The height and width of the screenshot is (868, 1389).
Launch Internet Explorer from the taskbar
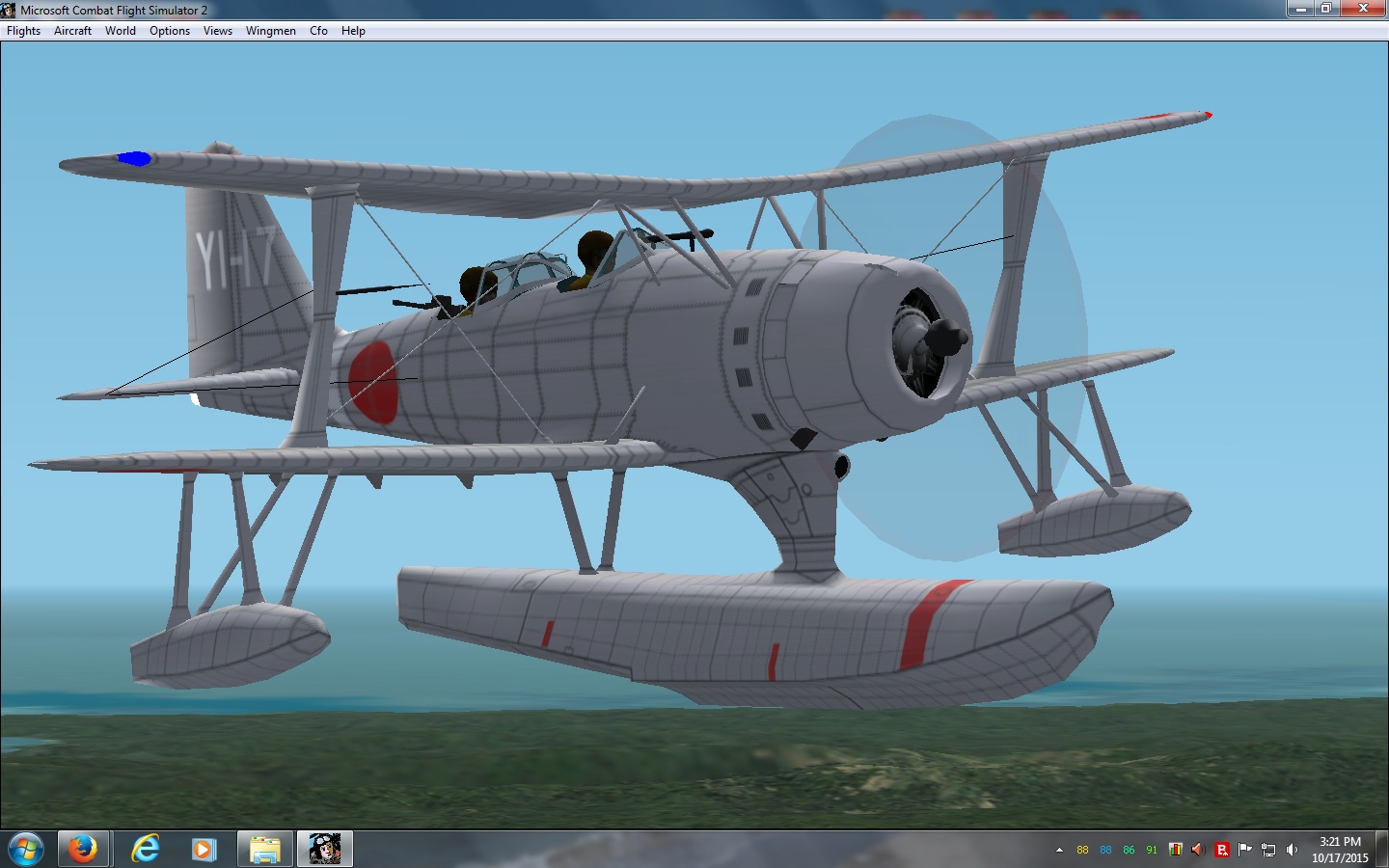pos(145,849)
